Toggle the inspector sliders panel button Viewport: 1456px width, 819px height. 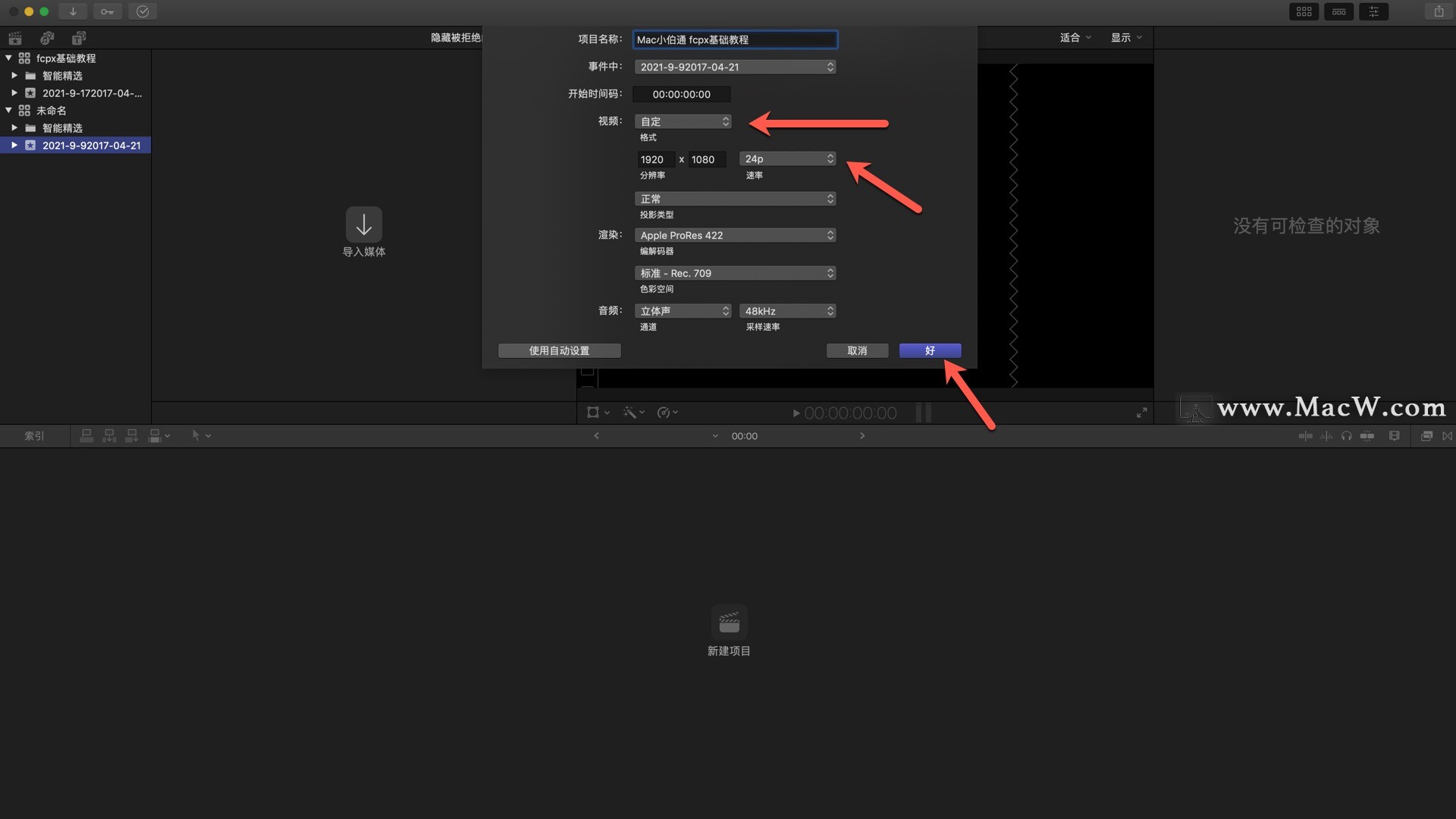point(1373,11)
